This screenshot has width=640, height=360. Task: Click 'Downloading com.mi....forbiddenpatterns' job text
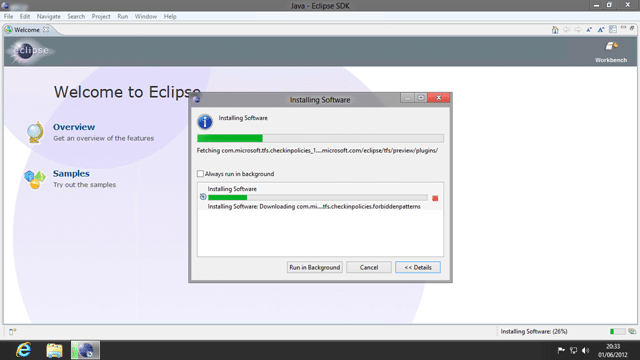[314, 207]
